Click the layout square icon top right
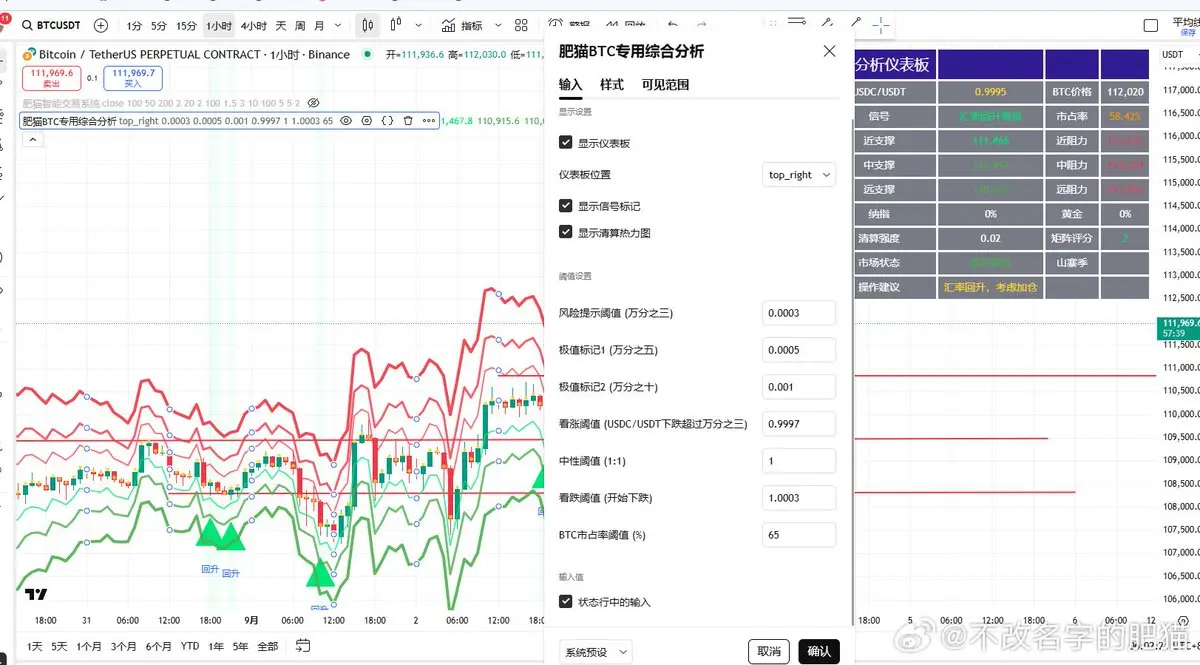 [x=1151, y=25]
